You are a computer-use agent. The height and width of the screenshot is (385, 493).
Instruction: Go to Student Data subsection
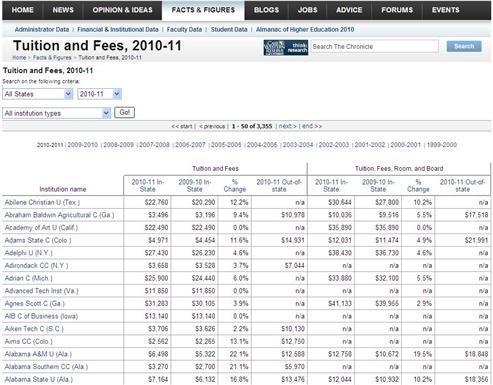point(229,30)
